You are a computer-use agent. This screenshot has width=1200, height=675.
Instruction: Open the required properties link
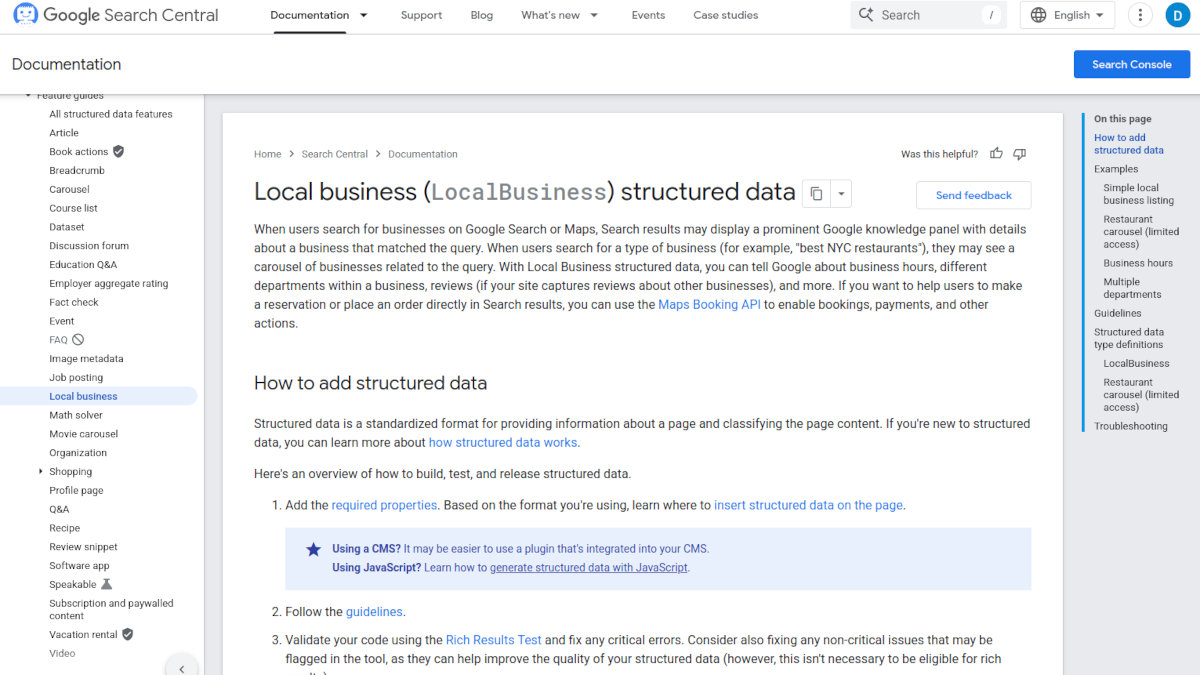[384, 505]
